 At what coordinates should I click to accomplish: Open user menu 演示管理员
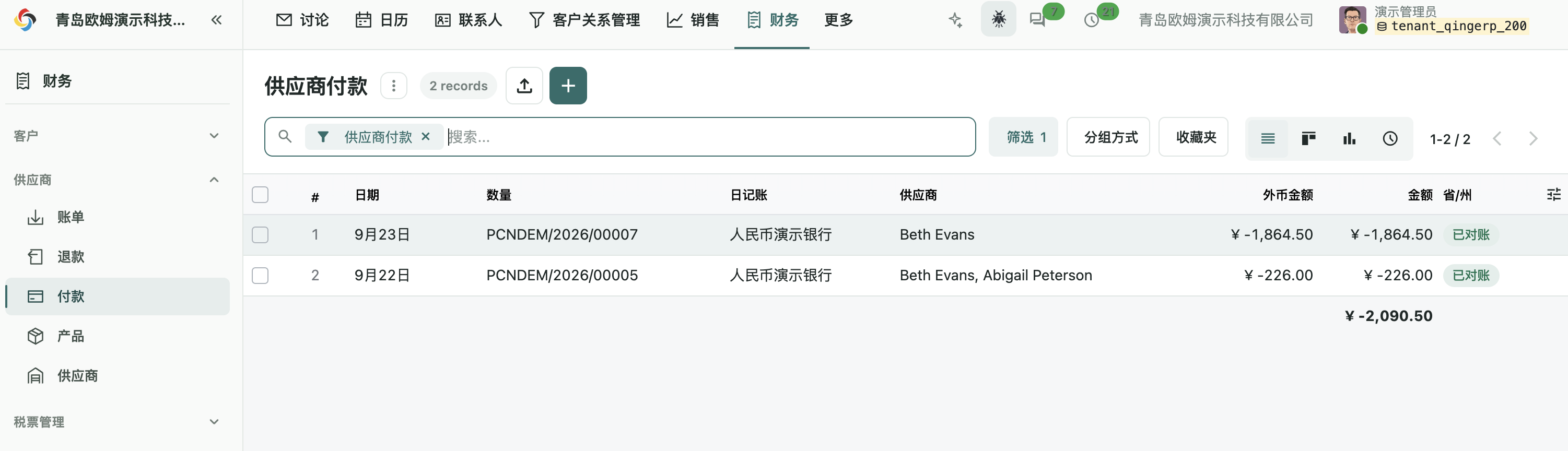(1434, 19)
